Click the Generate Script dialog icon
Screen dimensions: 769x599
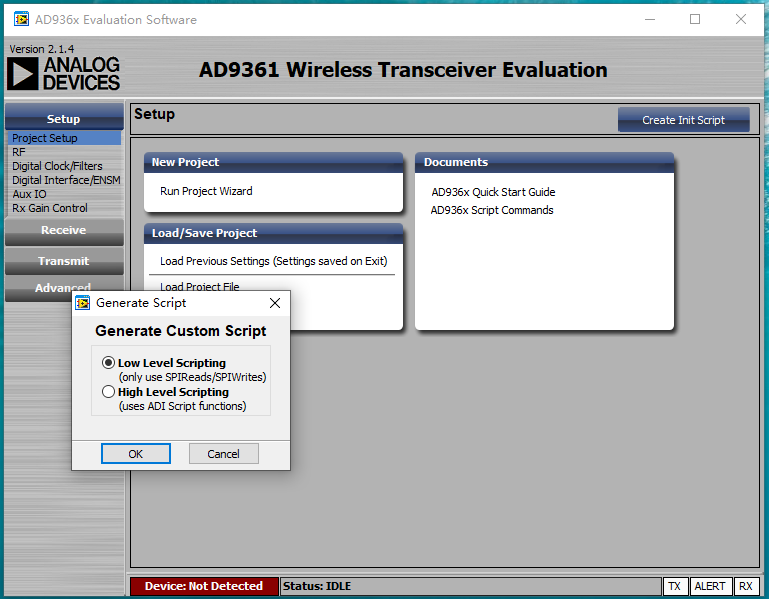click(82, 303)
